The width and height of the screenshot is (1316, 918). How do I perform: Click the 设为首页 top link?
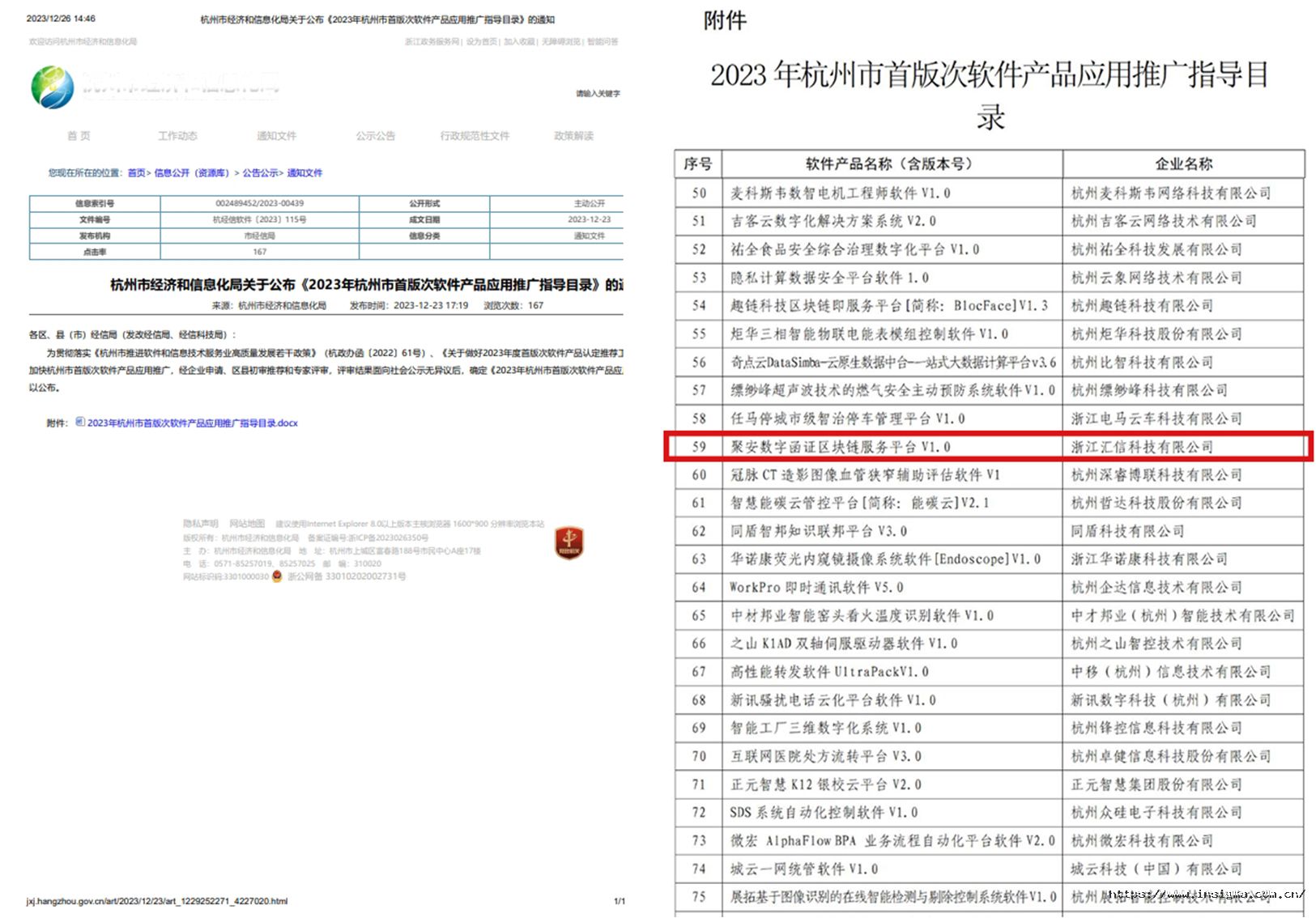coord(482,41)
